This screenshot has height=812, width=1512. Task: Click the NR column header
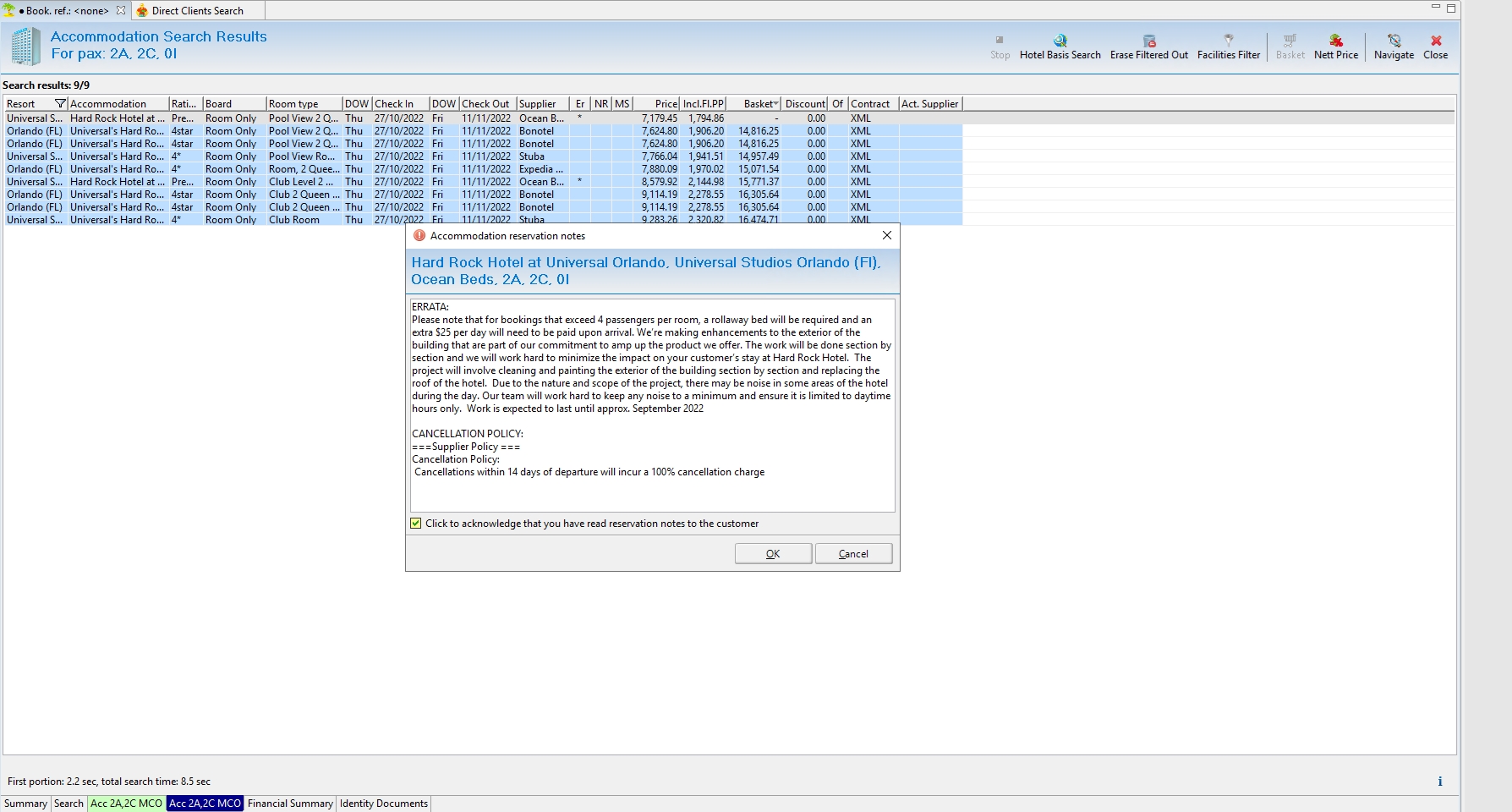coord(601,104)
